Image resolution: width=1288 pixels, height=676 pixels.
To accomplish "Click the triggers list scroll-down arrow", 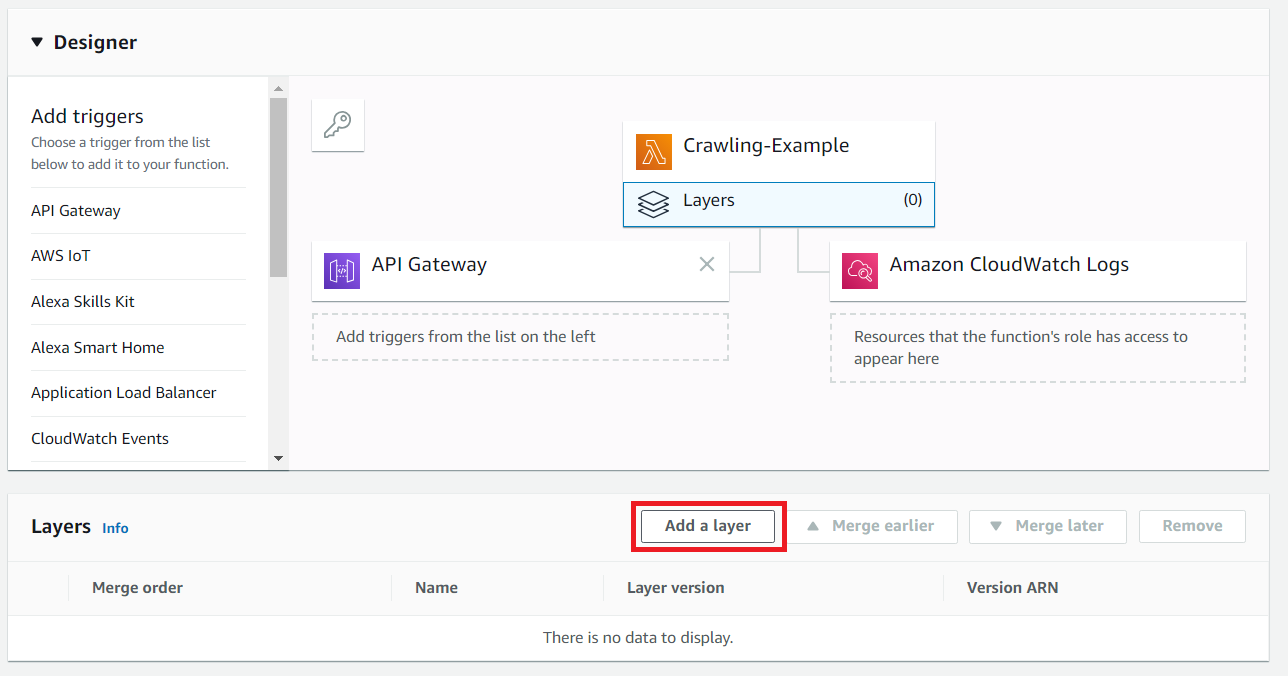I will point(279,459).
